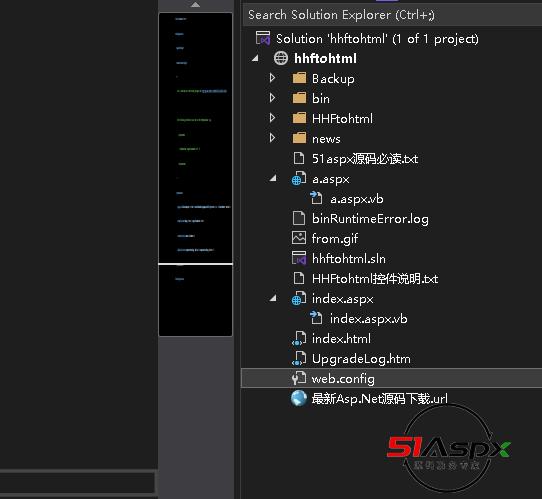Expand the bin folder
542x499 pixels.
[272, 98]
